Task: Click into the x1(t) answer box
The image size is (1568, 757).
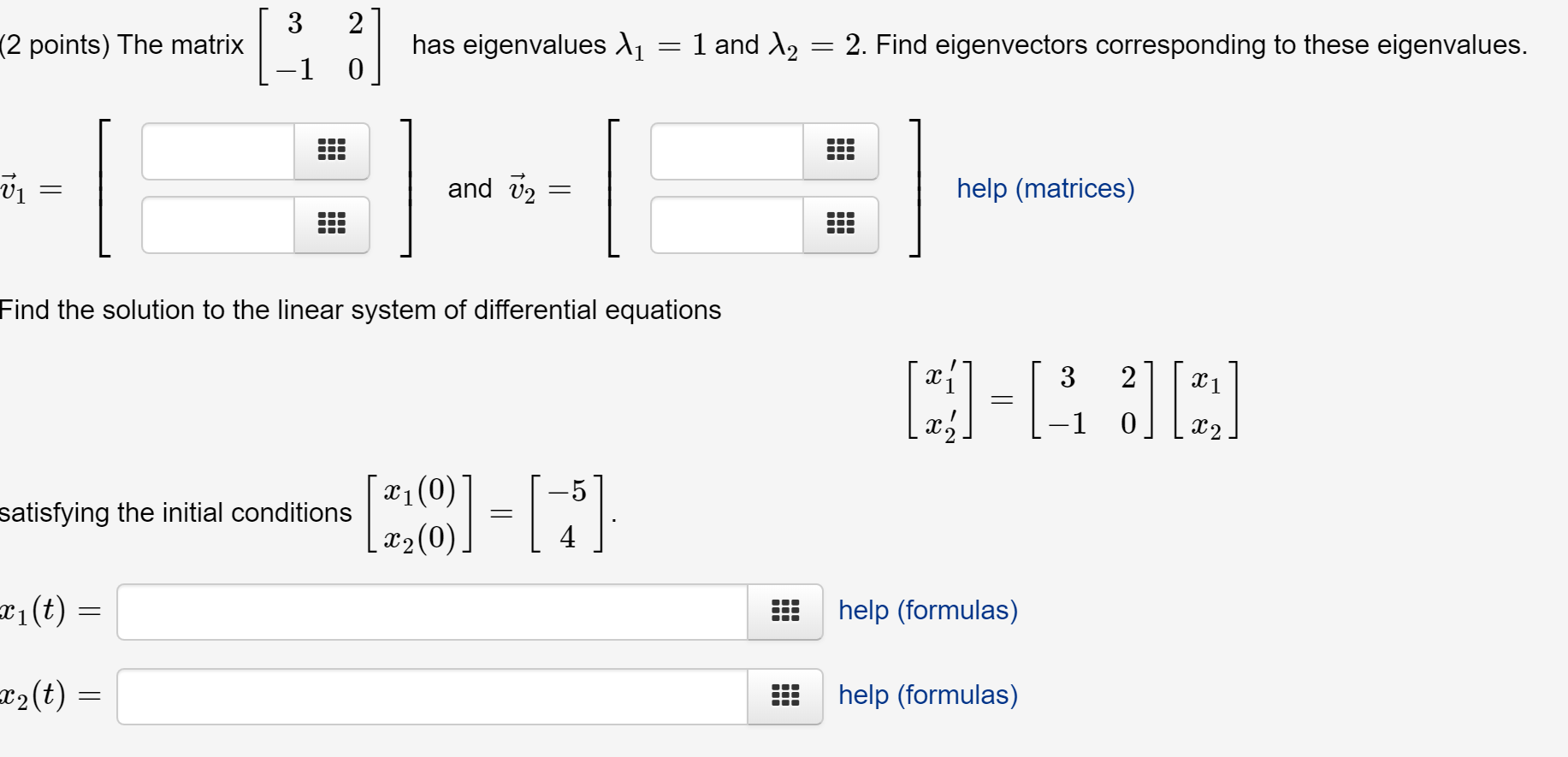Action: (433, 612)
